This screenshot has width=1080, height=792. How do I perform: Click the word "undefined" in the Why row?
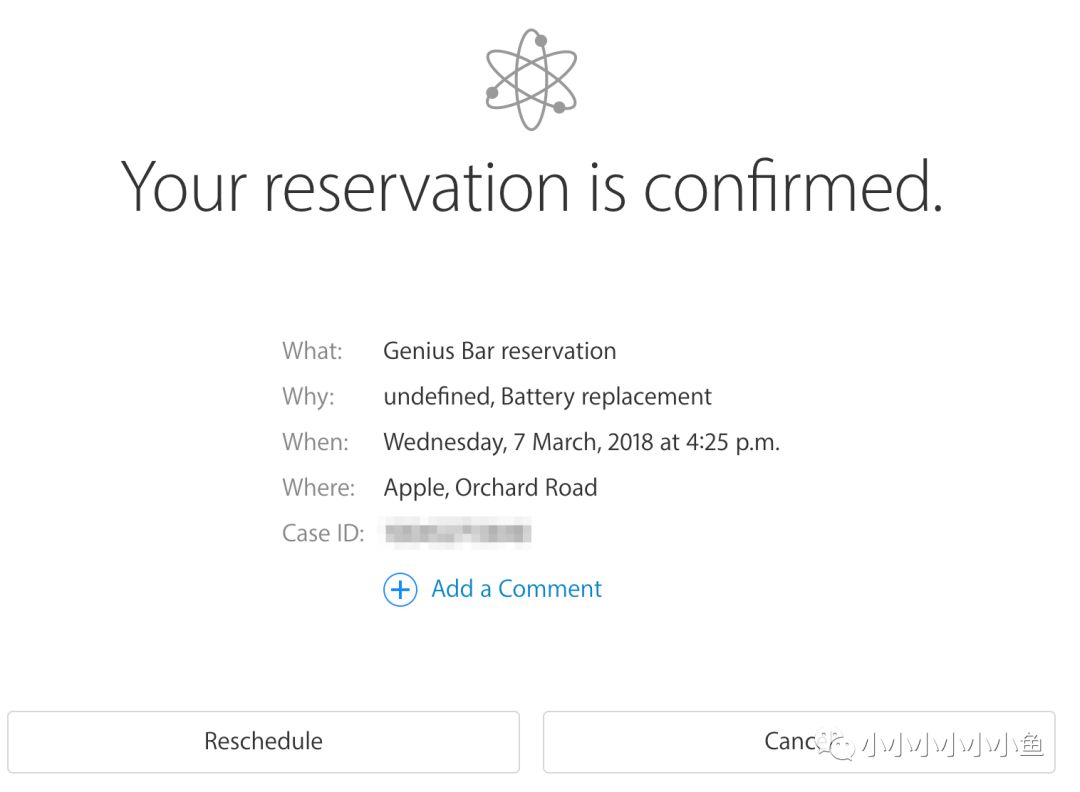436,397
